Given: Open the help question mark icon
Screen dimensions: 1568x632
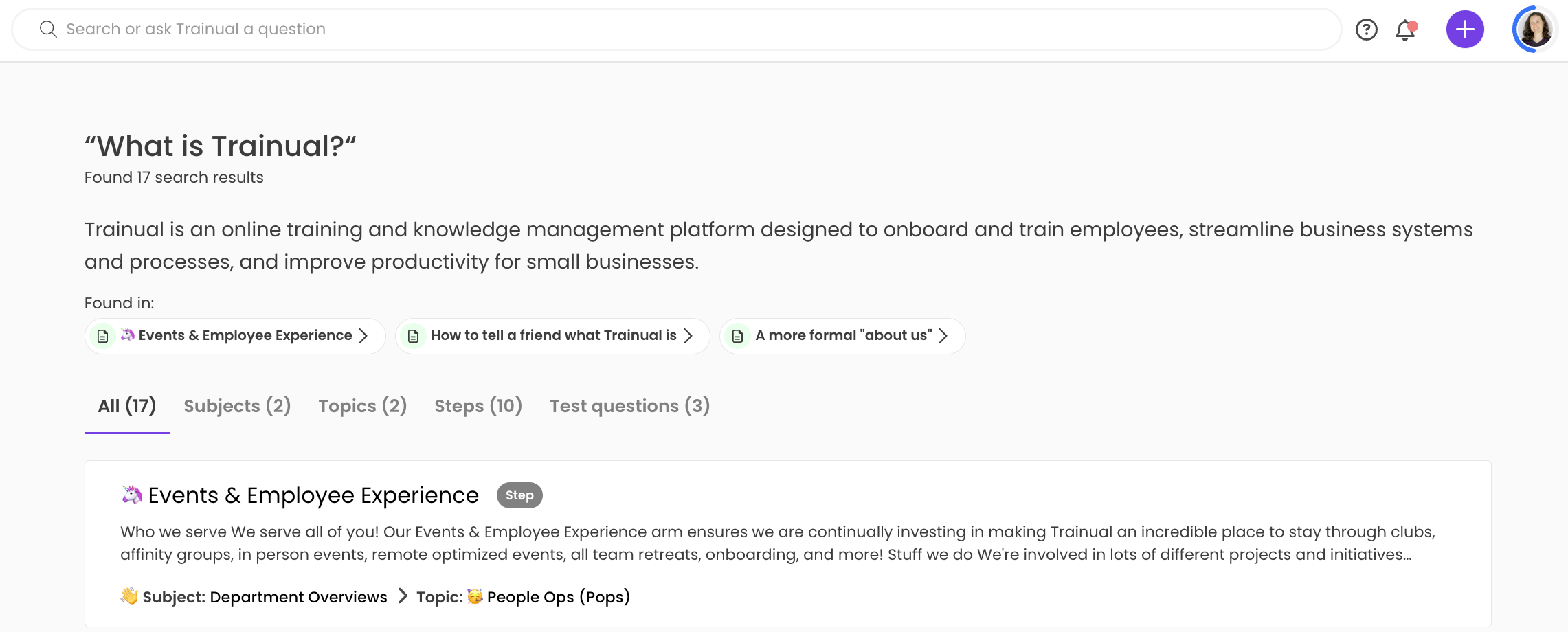Looking at the screenshot, I should click(x=1366, y=30).
